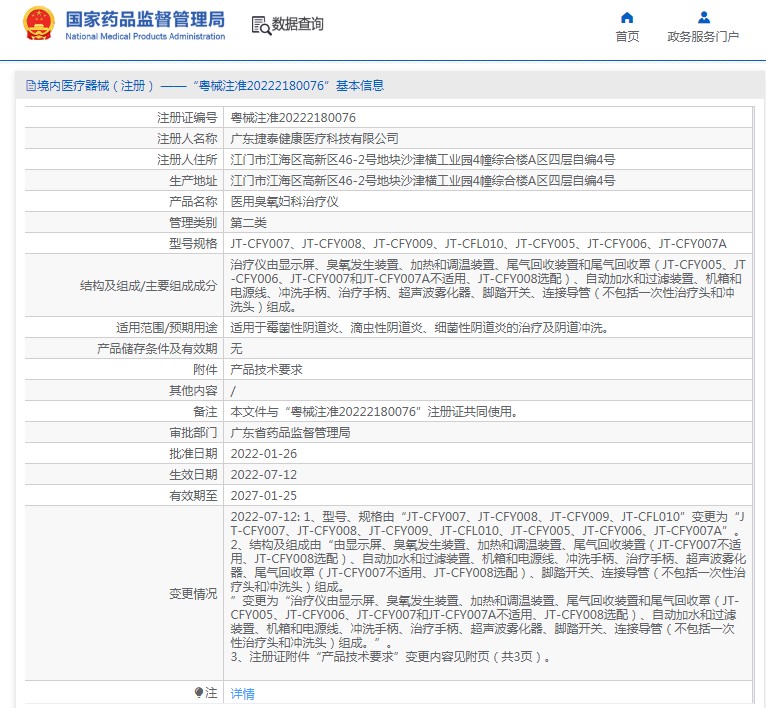The image size is (766, 708).
Task: Click the NMPA national emblem logo
Action: click(38, 24)
